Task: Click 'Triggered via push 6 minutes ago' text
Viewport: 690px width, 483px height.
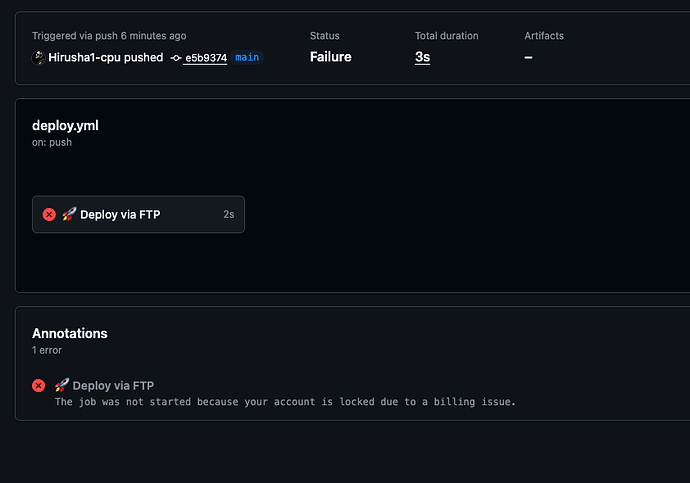Action: click(109, 36)
